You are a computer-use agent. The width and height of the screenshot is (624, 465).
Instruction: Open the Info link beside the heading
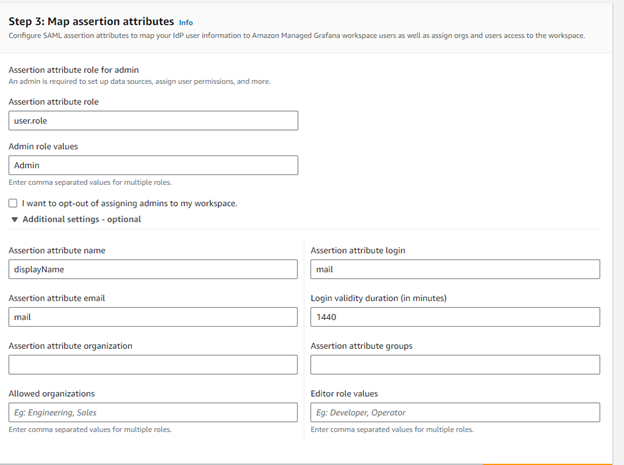[186, 22]
